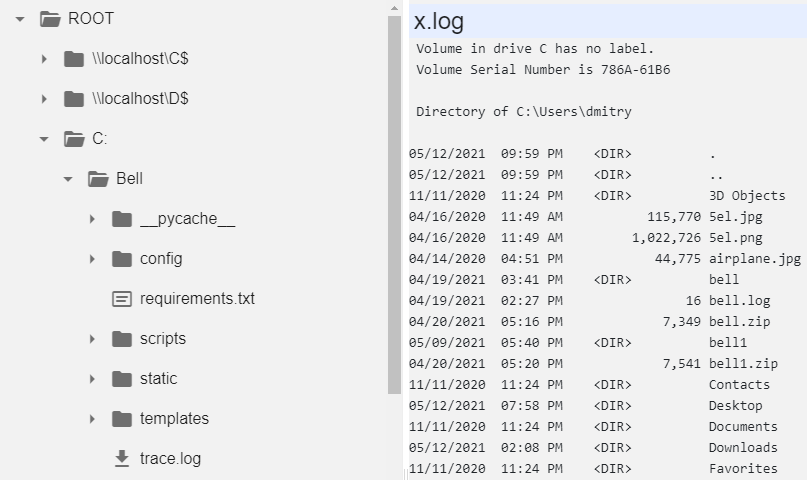Click the Bell open-folder icon

point(98,179)
